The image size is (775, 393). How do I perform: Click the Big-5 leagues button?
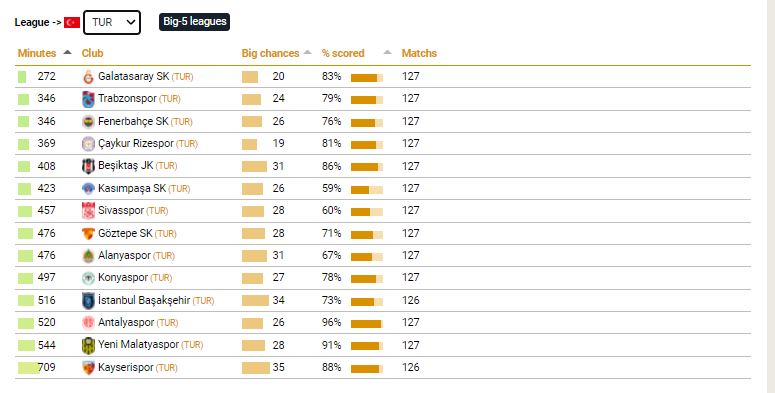point(194,22)
